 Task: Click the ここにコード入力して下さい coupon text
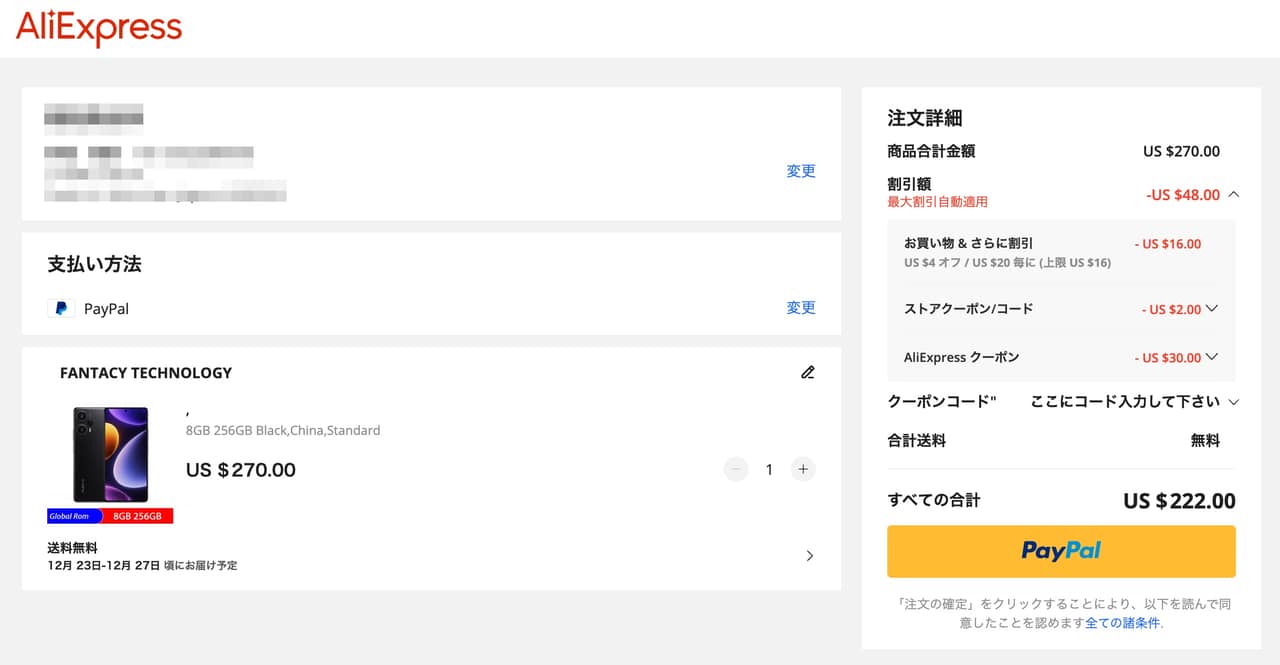coord(1124,402)
